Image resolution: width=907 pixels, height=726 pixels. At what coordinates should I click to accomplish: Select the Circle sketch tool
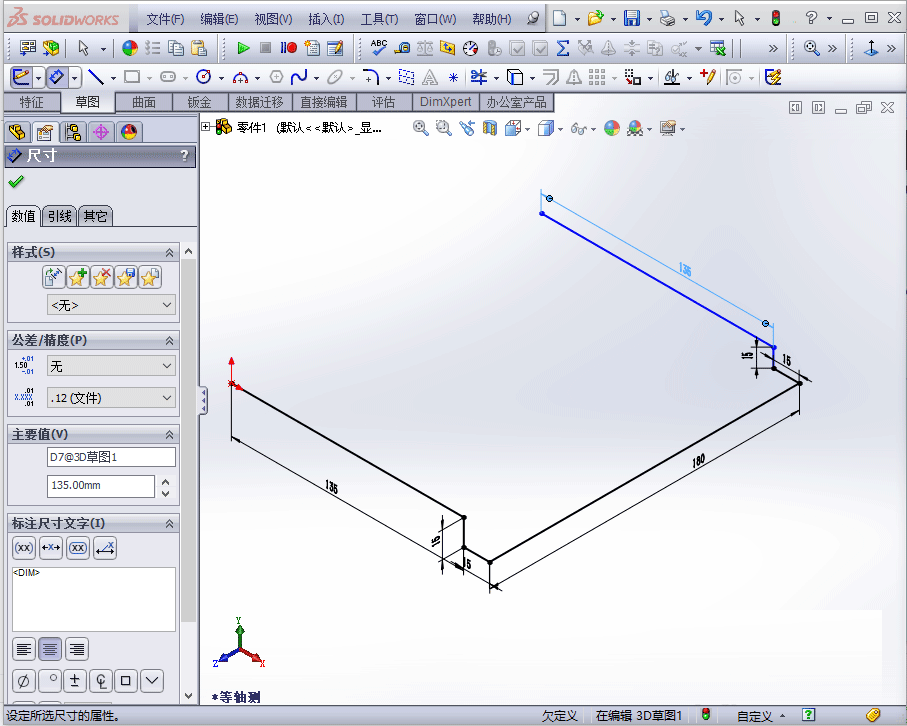click(205, 75)
